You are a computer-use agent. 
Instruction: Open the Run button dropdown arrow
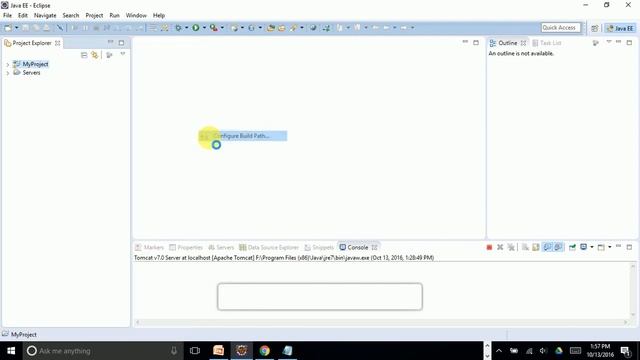point(204,28)
